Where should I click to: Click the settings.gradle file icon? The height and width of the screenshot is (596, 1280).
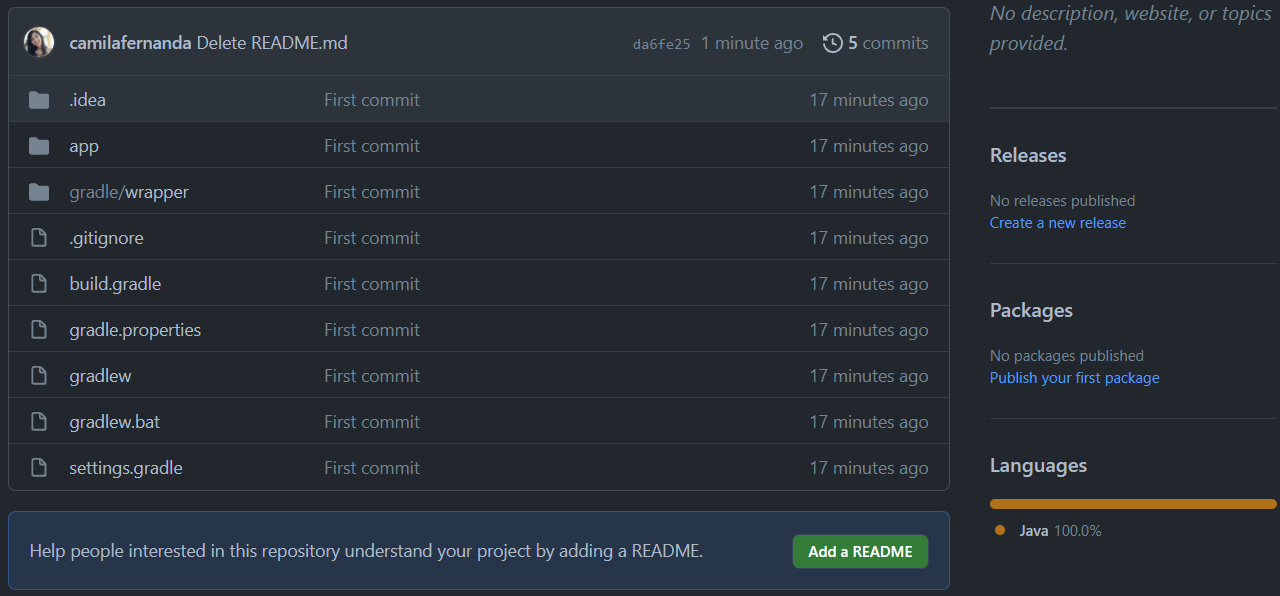point(39,468)
